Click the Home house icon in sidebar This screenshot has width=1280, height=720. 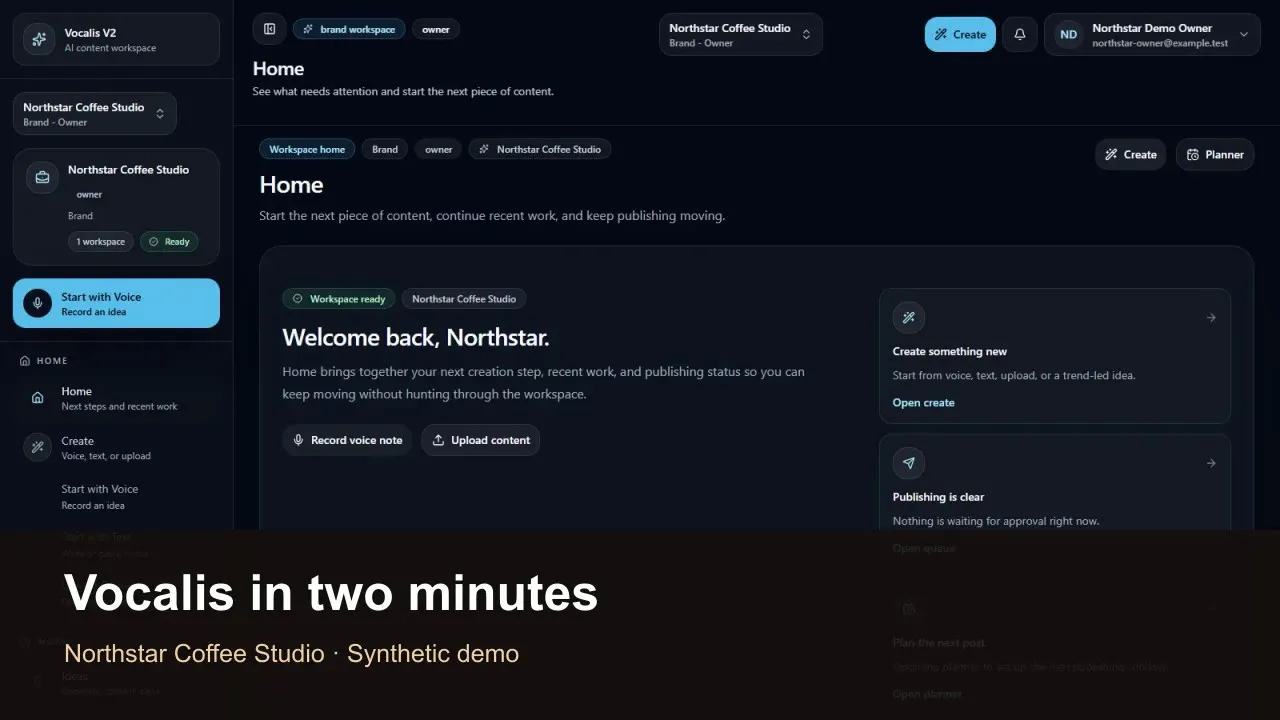coord(37,398)
